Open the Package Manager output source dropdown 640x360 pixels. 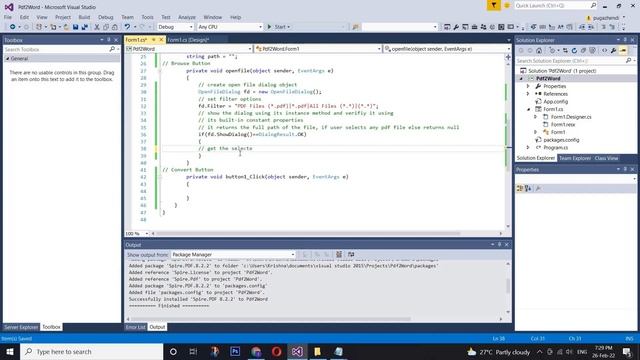point(233,254)
